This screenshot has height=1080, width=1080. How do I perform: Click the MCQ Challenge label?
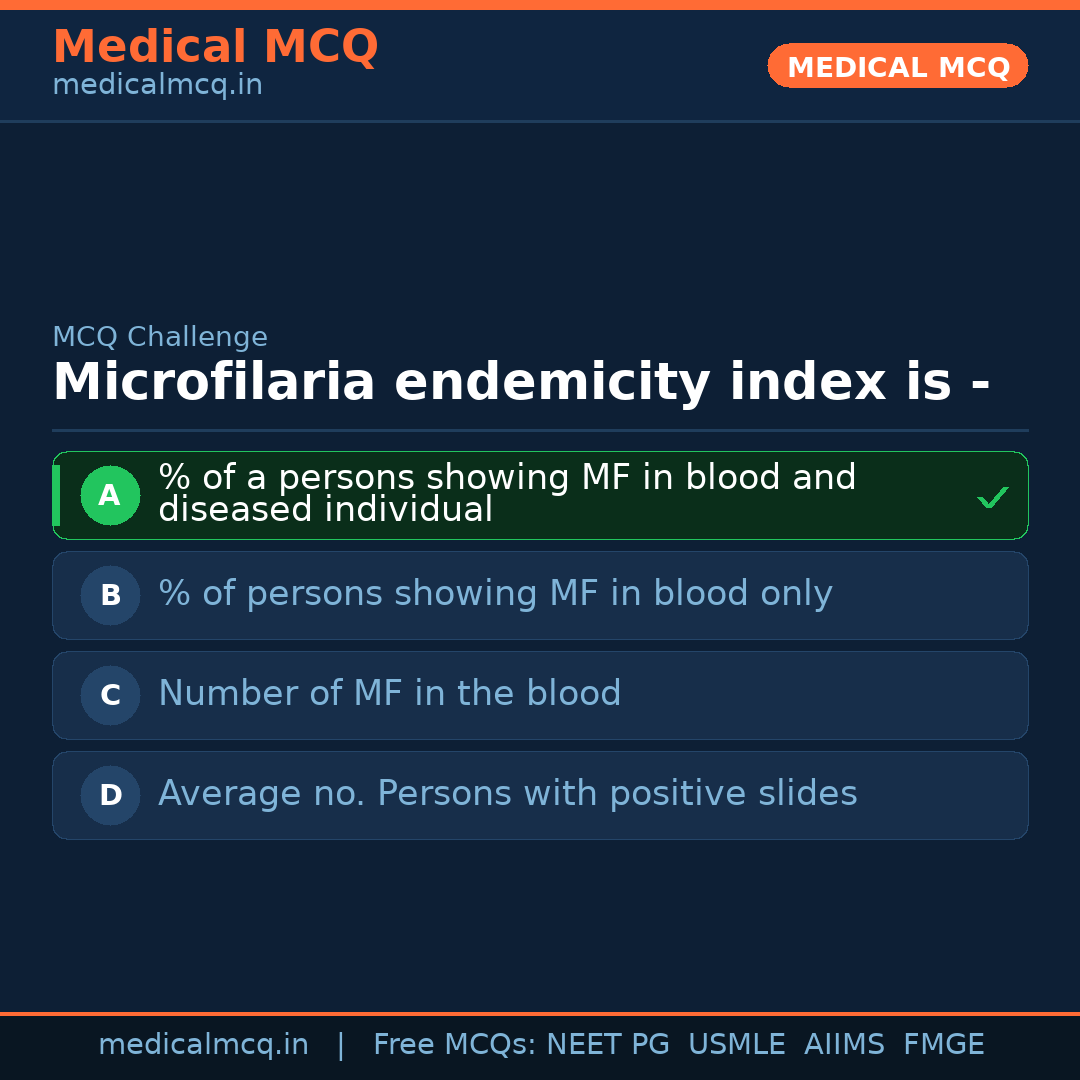tap(160, 337)
